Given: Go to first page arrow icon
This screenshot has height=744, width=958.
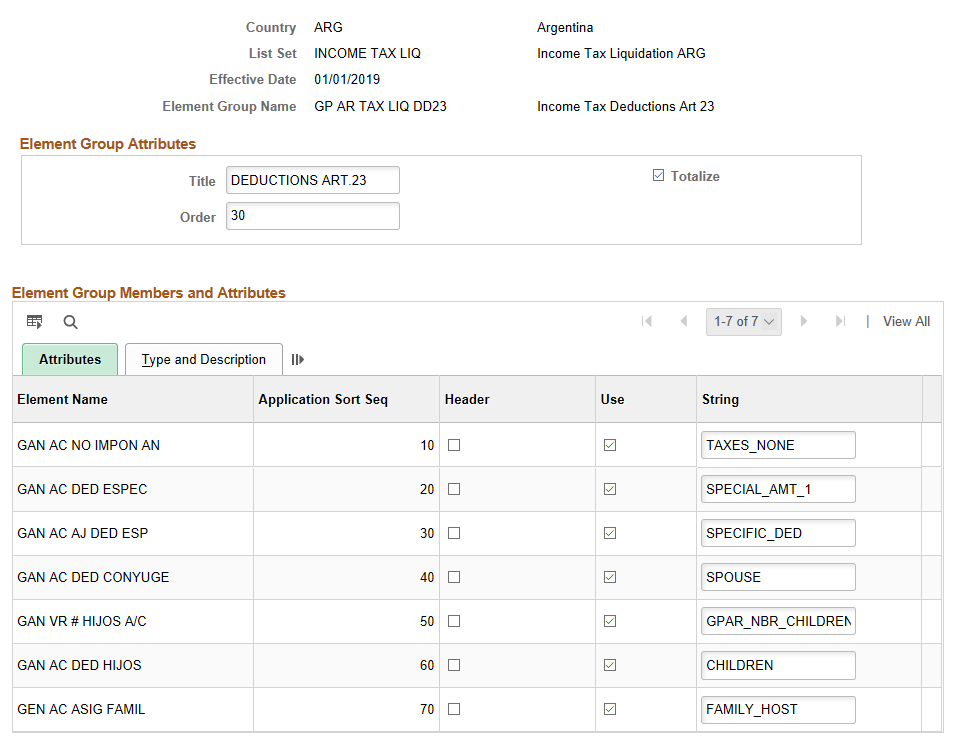Looking at the screenshot, I should click(x=647, y=321).
